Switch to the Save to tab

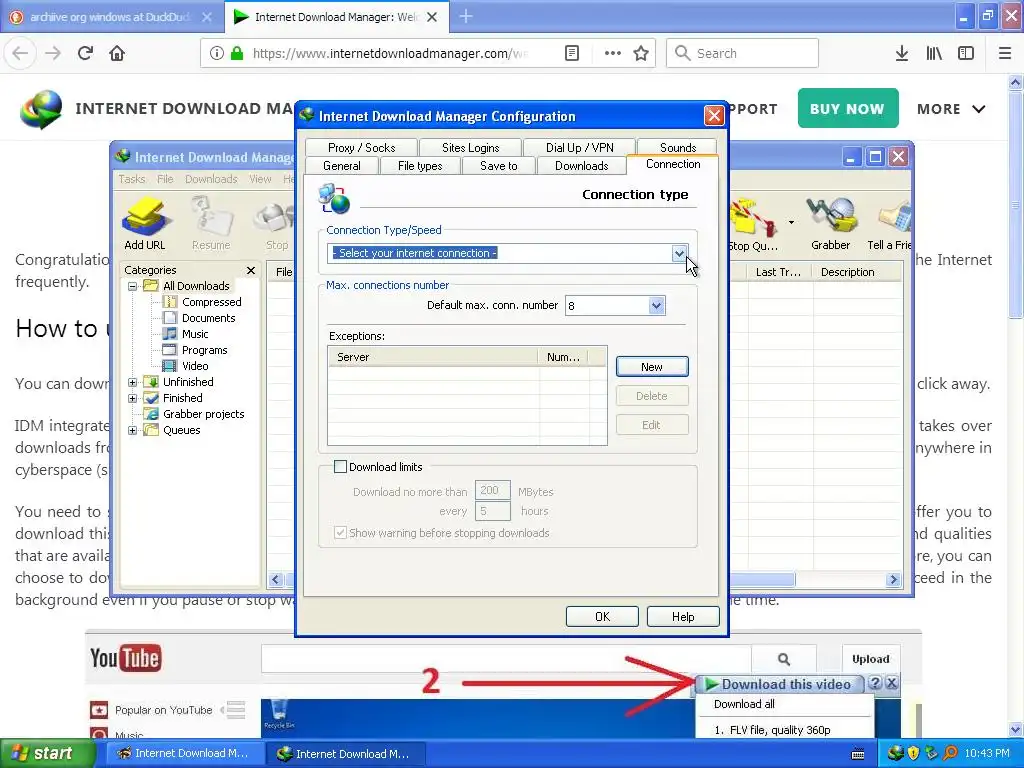click(x=498, y=166)
